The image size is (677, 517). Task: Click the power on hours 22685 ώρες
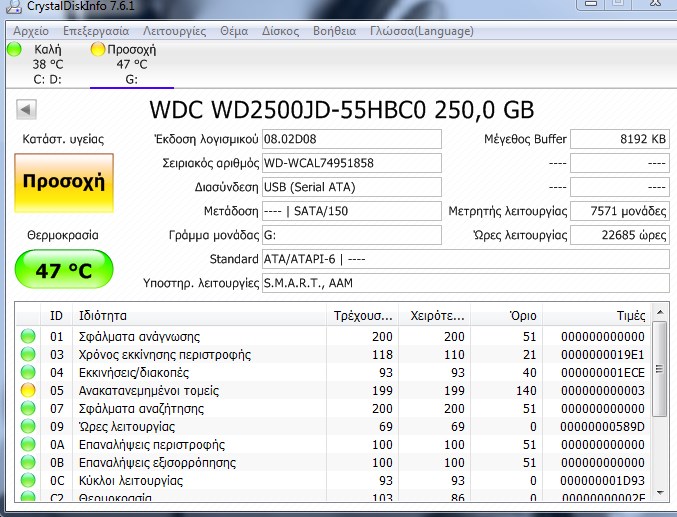620,235
